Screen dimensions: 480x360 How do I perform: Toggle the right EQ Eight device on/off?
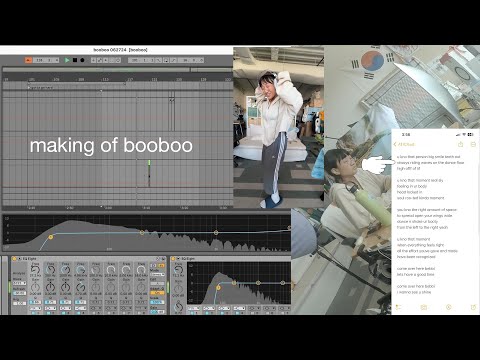click(174, 259)
